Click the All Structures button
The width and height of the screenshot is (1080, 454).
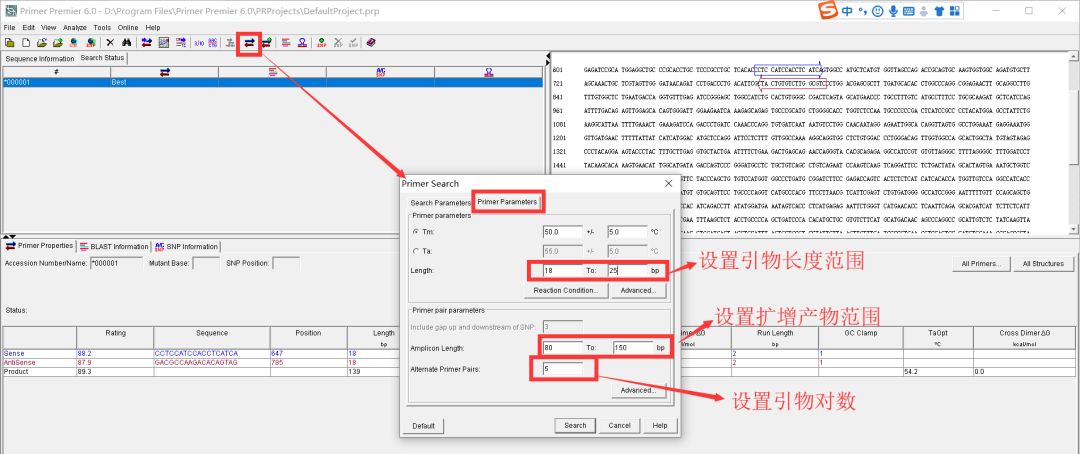1043,264
